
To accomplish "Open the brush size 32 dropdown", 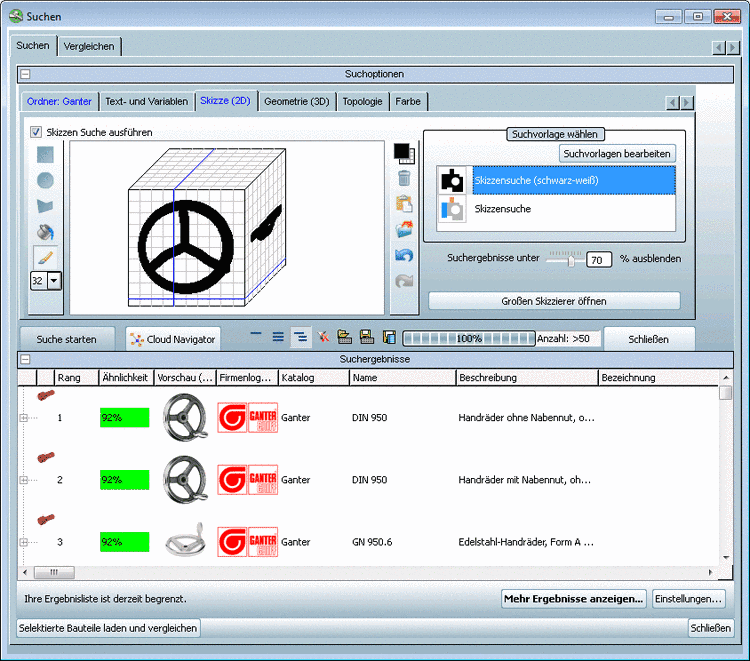I will (54, 281).
